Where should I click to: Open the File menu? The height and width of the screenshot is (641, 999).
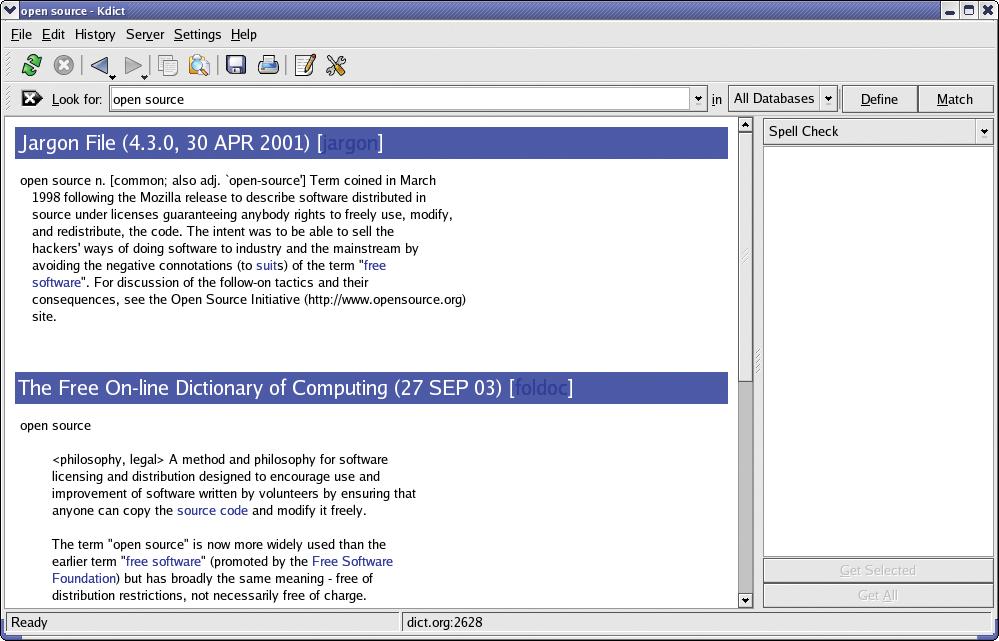click(21, 34)
